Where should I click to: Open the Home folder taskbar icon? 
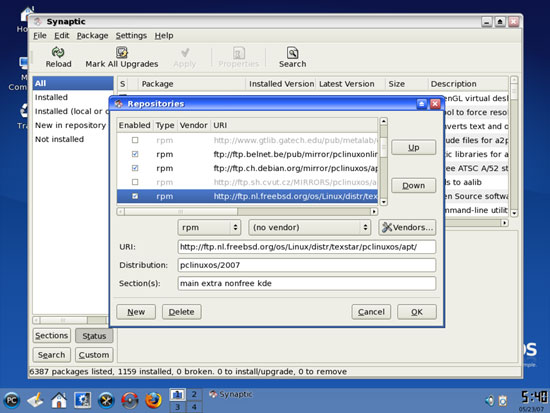tap(59, 400)
